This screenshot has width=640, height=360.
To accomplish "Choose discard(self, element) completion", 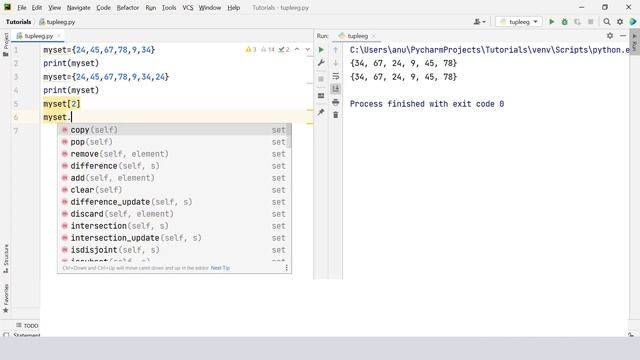I will coord(173,214).
